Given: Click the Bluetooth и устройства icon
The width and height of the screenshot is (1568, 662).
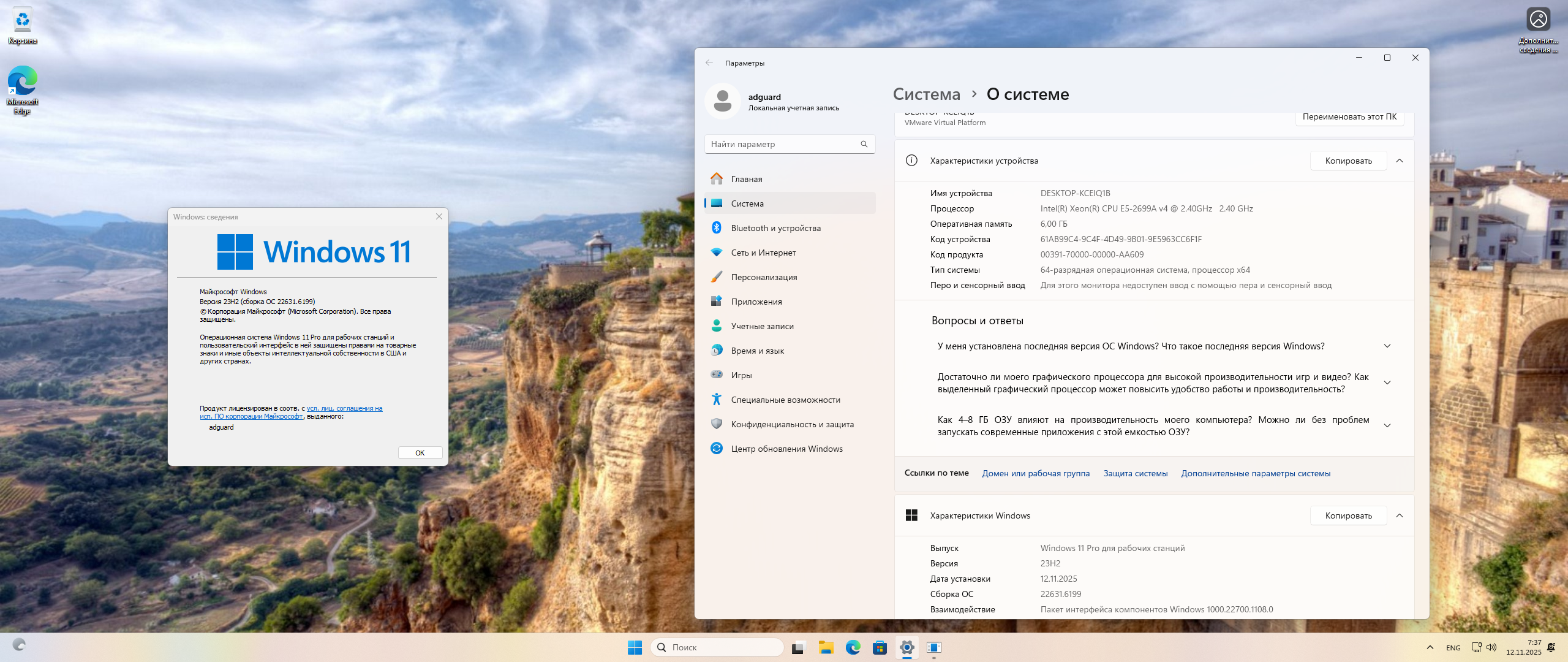Looking at the screenshot, I should [716, 228].
